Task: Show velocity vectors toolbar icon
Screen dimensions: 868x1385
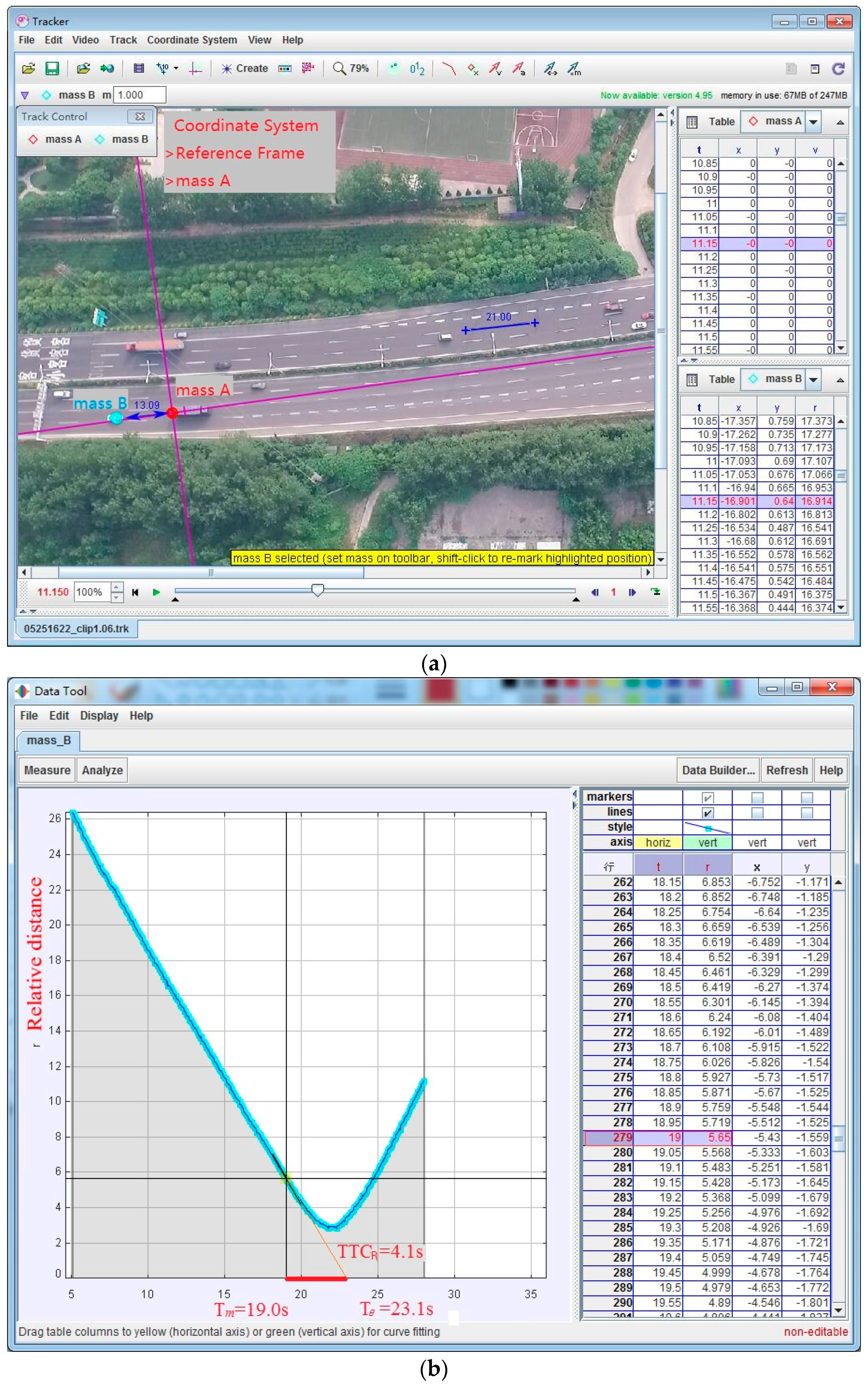Action: [495, 69]
